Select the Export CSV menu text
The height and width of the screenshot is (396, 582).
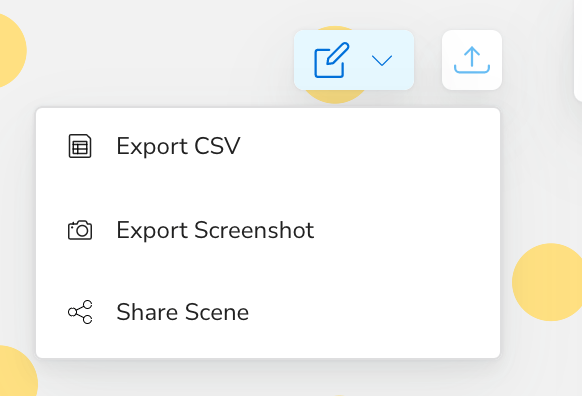(x=178, y=146)
